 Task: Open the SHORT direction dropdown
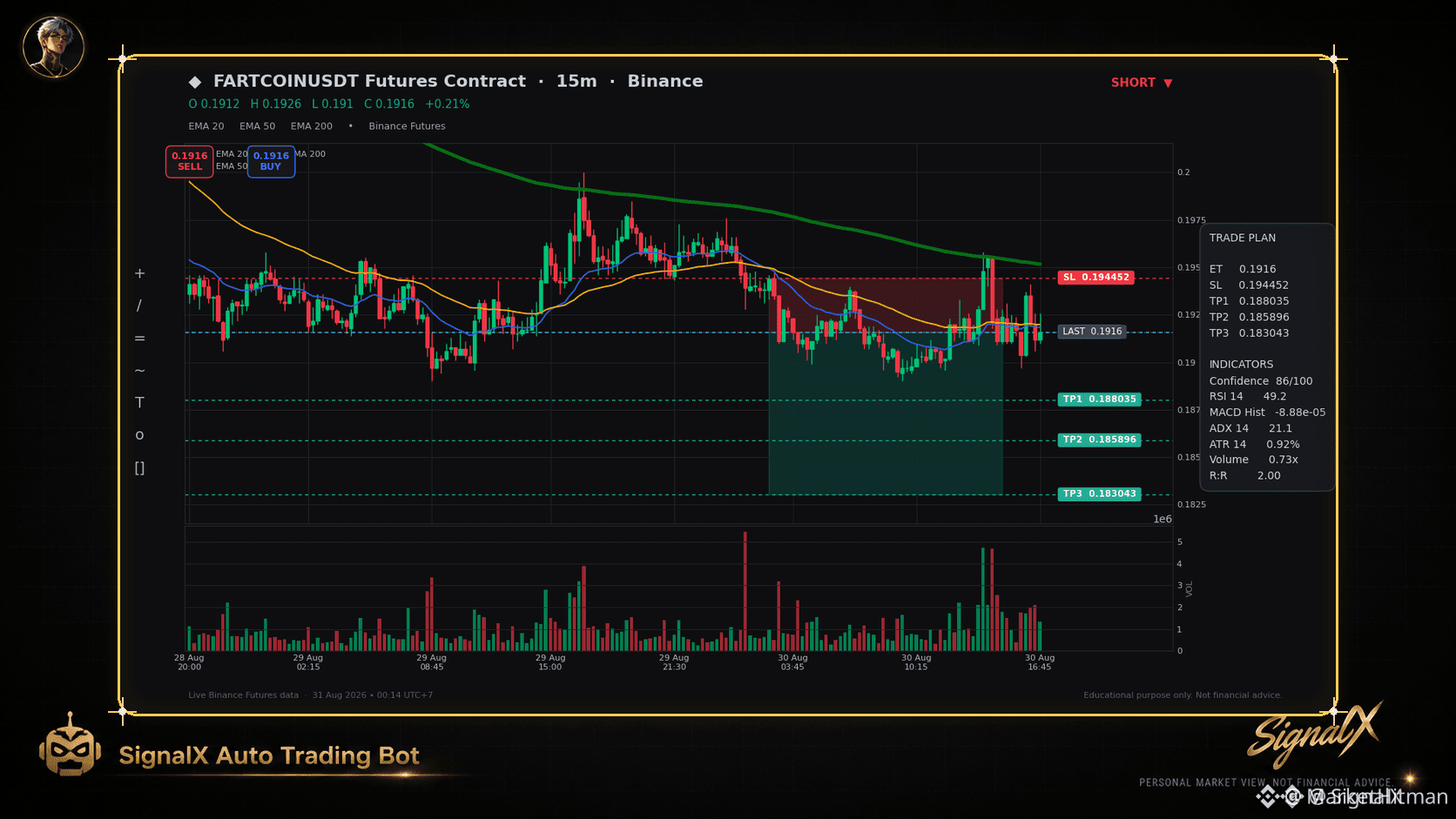pyautogui.click(x=1142, y=83)
